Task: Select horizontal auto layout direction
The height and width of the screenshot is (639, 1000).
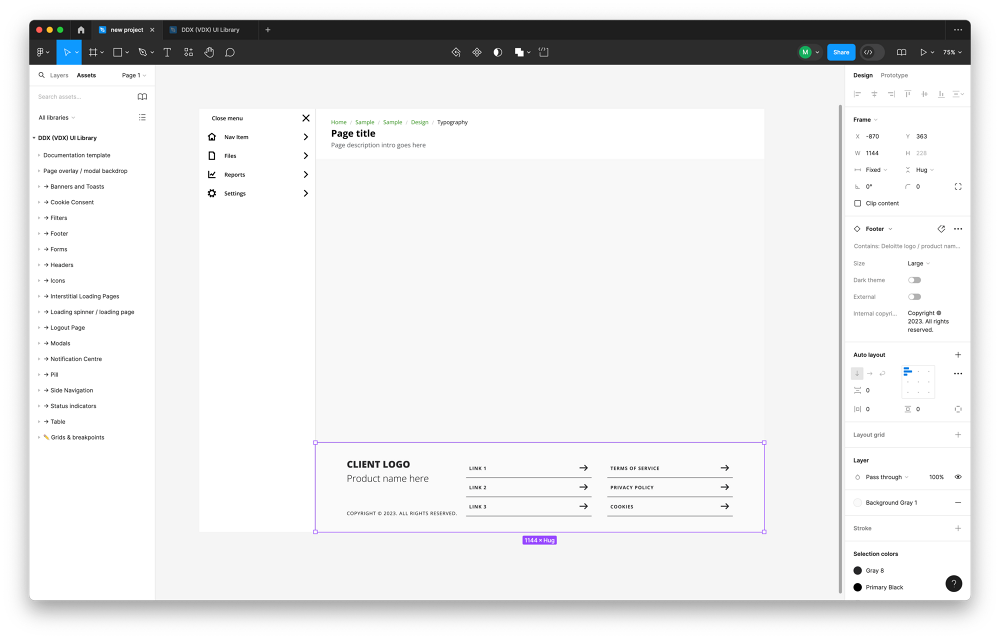Action: [870, 374]
